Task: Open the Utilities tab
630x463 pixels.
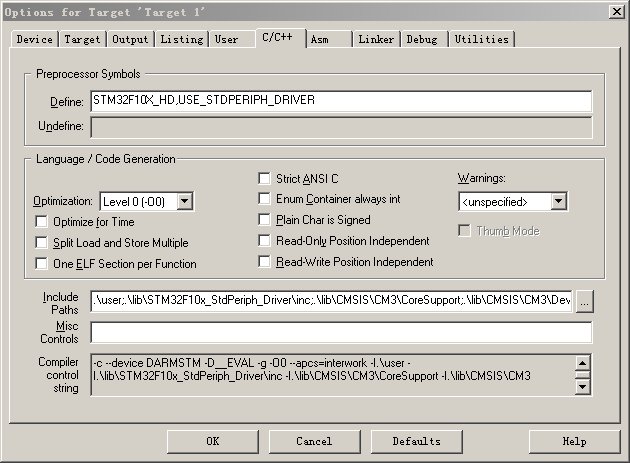Action: [481, 39]
